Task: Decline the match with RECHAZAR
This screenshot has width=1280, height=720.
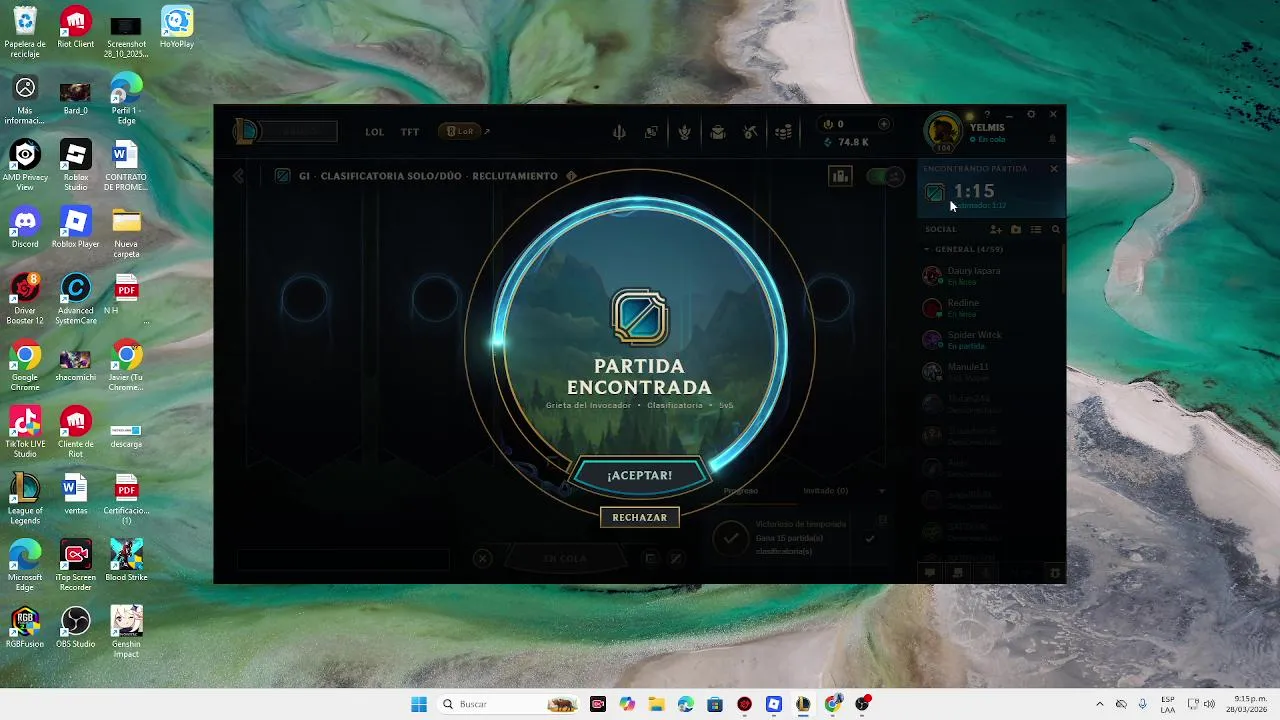Action: click(640, 517)
